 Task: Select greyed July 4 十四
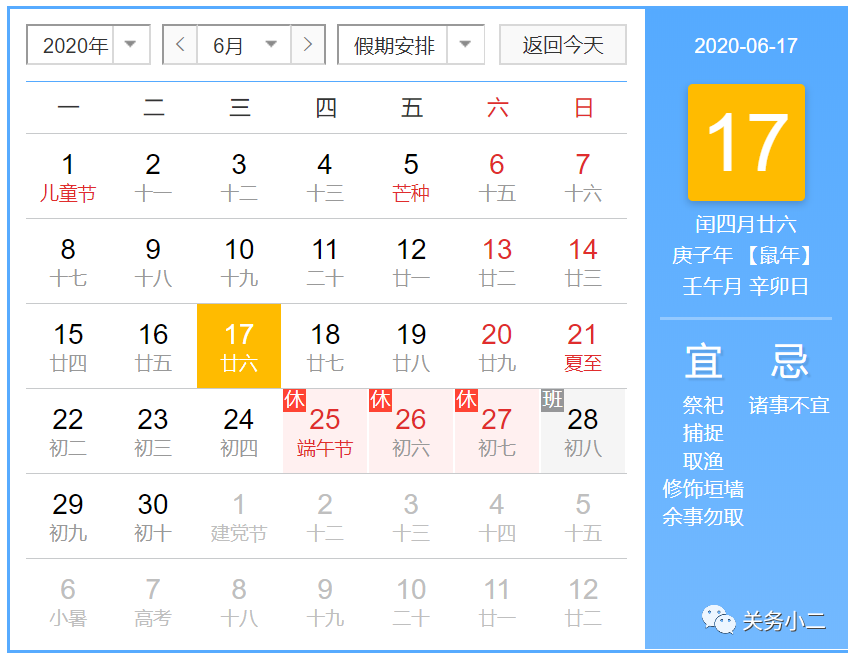click(x=497, y=516)
